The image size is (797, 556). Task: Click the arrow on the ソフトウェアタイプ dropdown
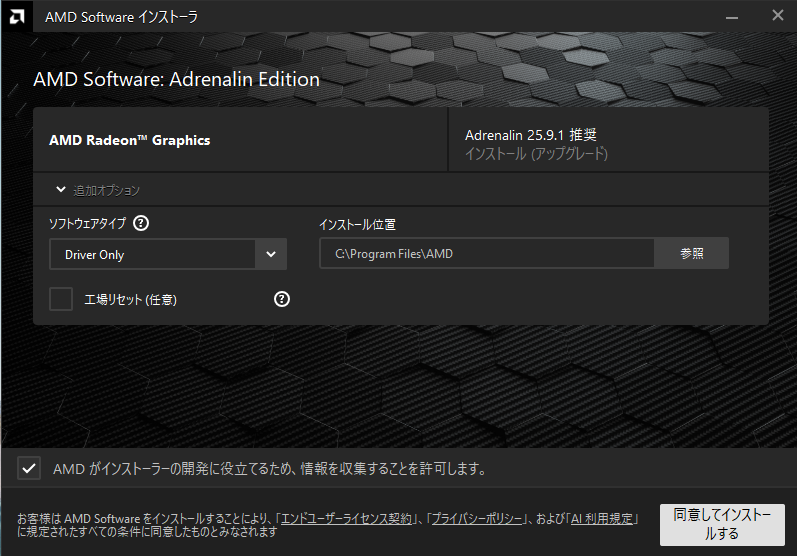[271, 254]
